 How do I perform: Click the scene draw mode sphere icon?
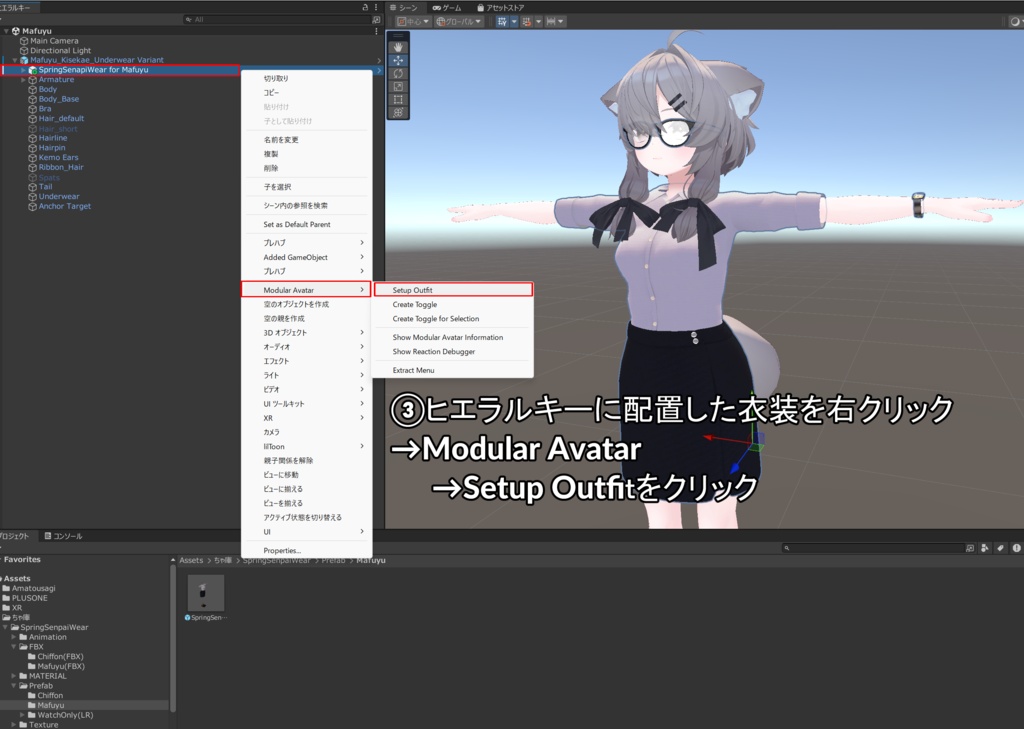point(1014,22)
